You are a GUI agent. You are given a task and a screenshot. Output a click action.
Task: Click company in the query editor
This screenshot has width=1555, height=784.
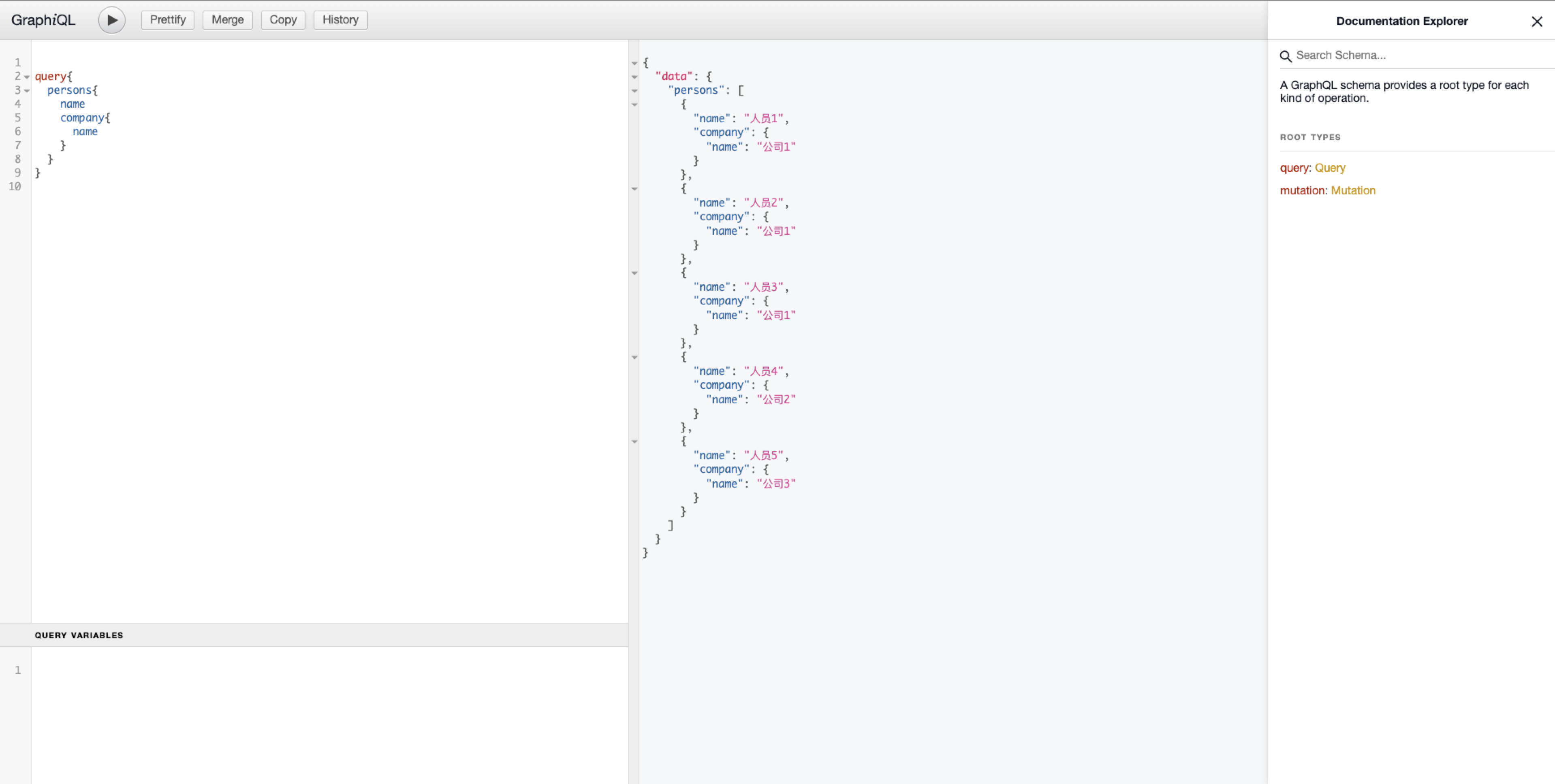(x=82, y=118)
